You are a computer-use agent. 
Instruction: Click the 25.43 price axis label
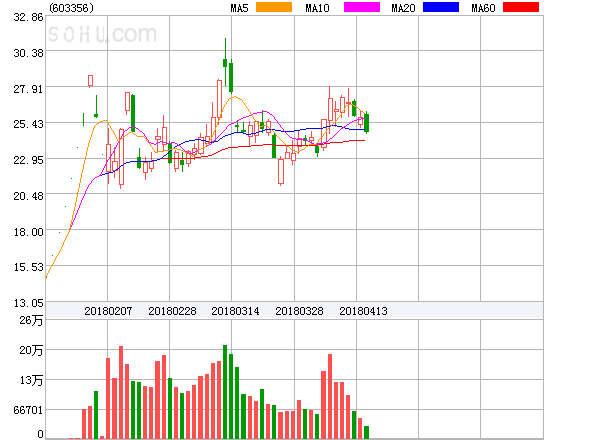click(x=28, y=124)
